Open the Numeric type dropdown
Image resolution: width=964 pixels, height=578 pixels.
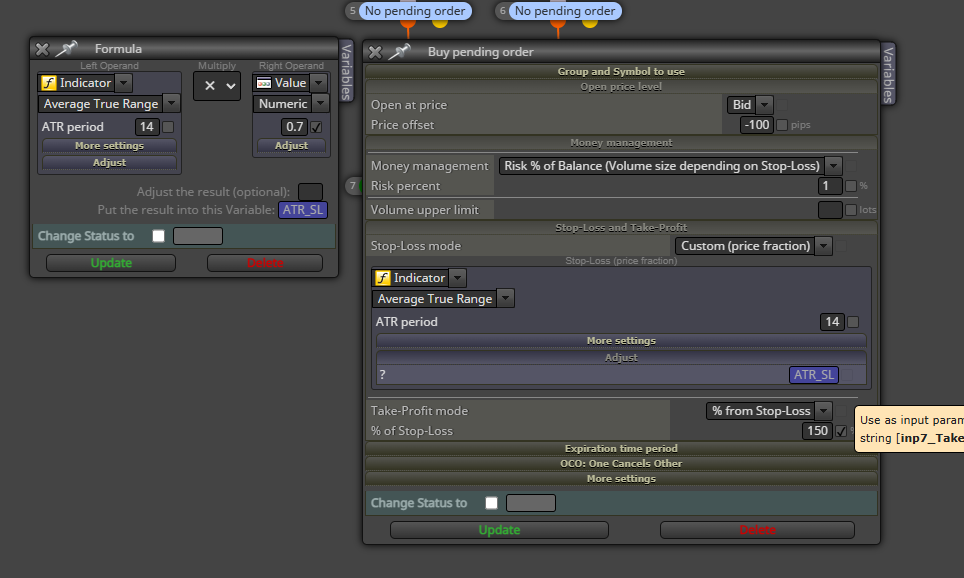coord(320,104)
